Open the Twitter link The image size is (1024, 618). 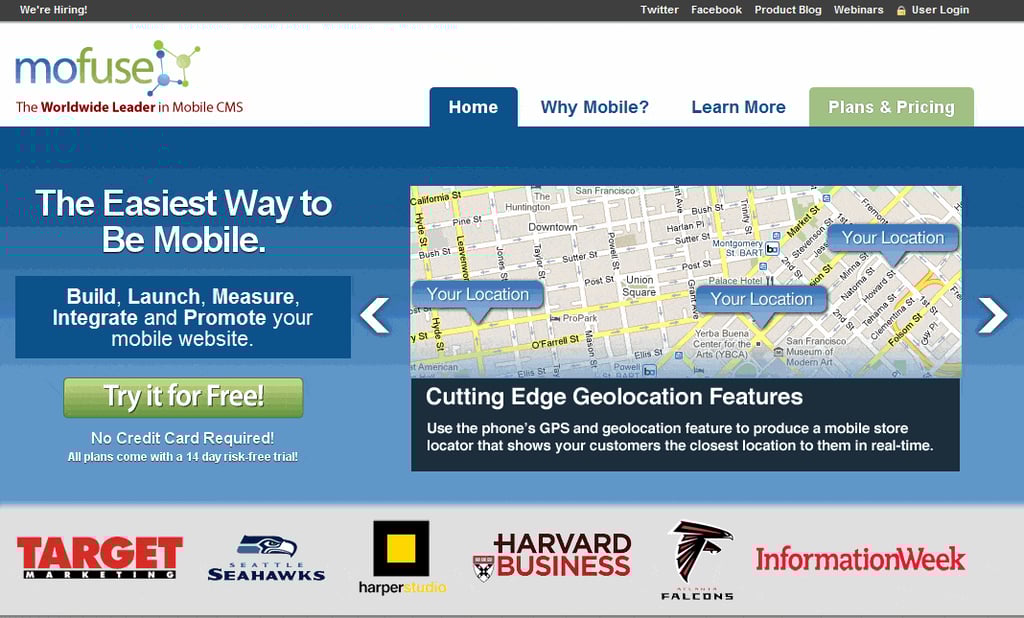[659, 10]
